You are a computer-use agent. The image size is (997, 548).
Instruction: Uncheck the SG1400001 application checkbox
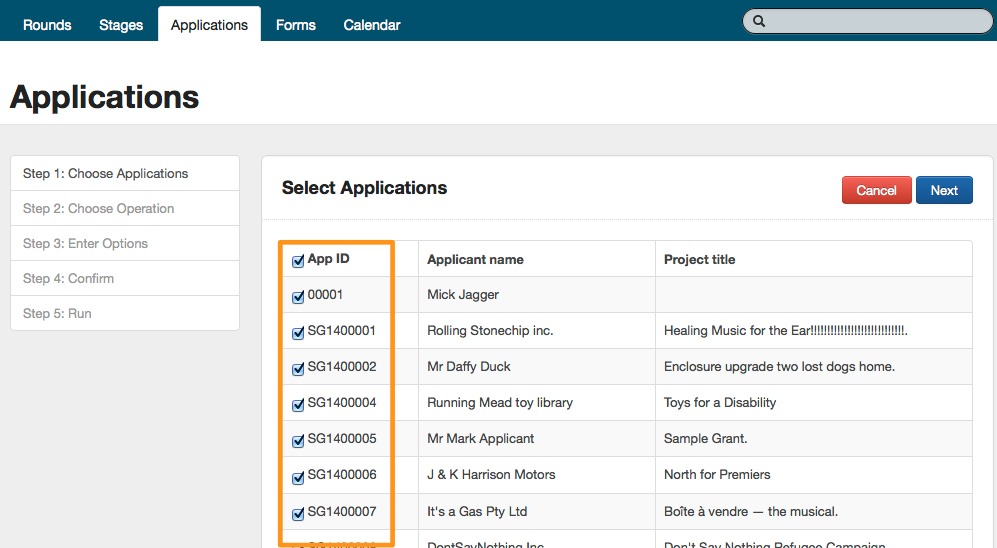298,333
